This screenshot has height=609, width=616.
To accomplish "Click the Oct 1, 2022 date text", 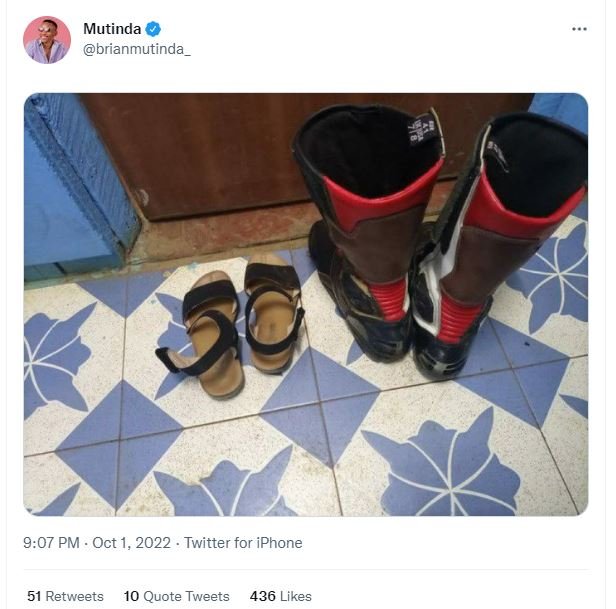I will click(x=132, y=543).
